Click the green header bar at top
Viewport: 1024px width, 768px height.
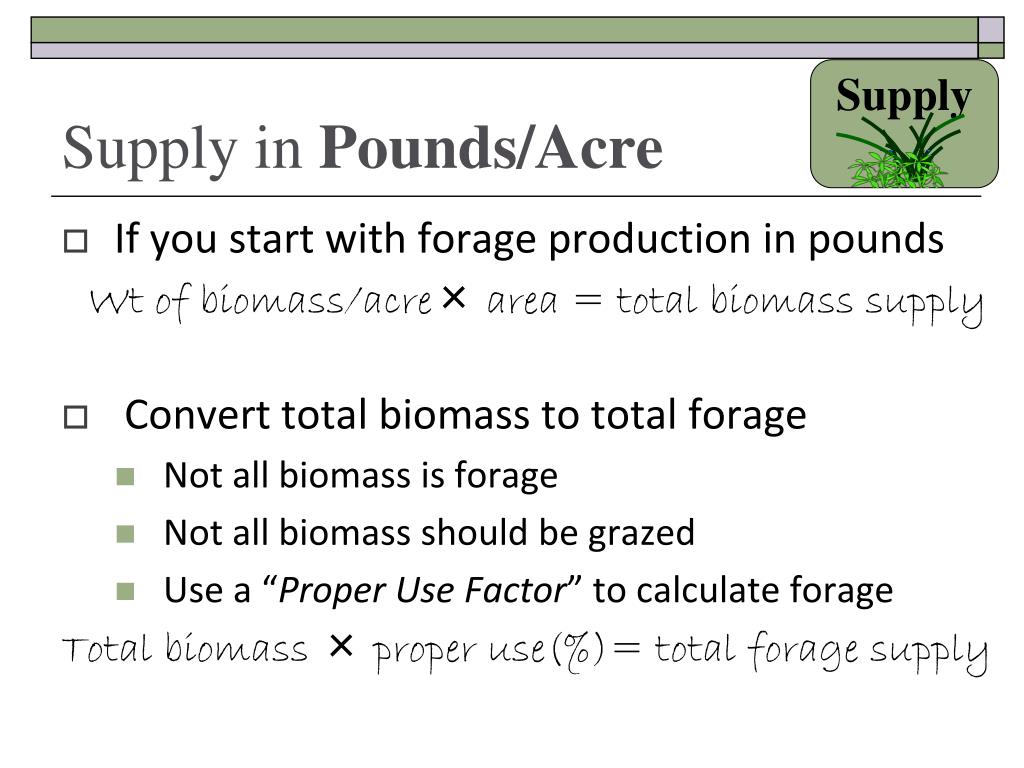click(504, 30)
